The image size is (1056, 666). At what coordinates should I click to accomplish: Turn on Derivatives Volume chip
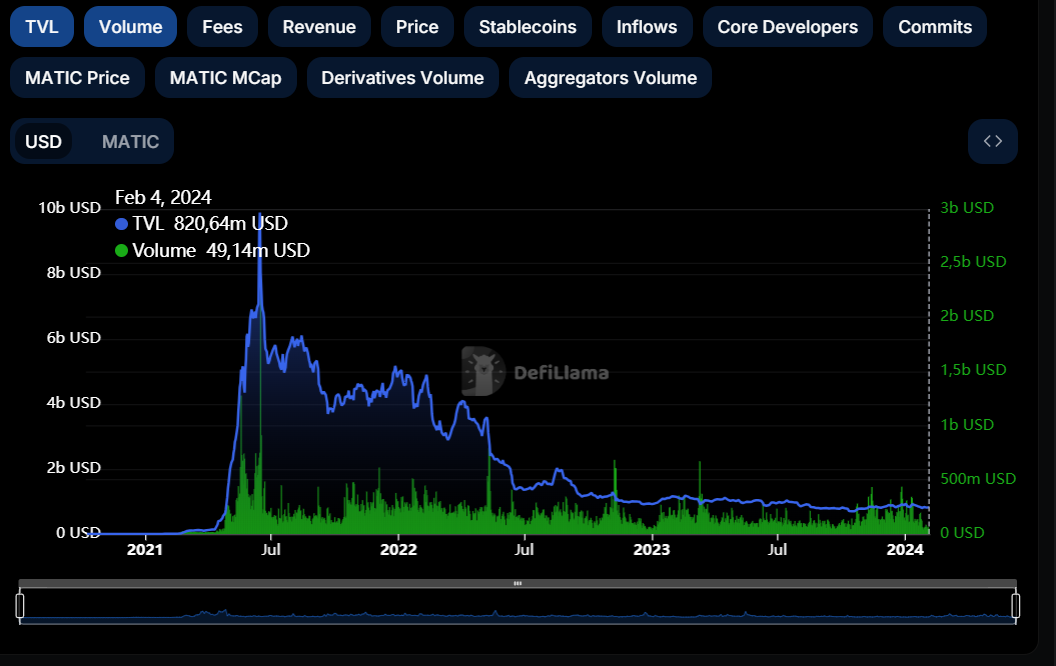(403, 77)
